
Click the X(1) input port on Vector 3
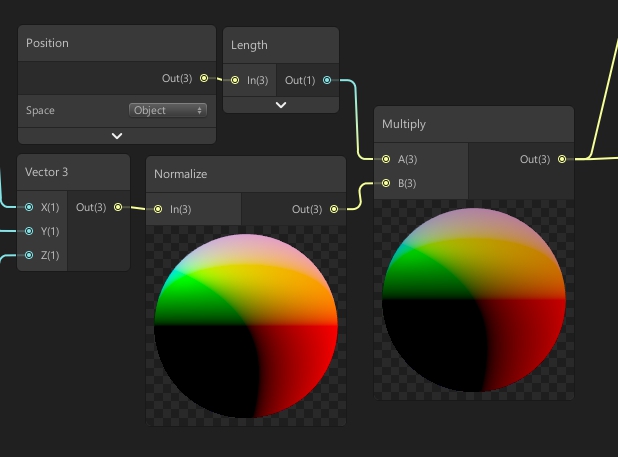[29, 207]
